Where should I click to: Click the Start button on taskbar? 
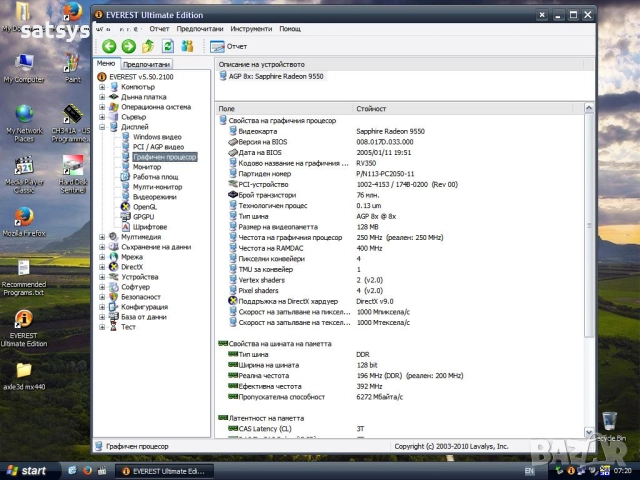[x=27, y=471]
